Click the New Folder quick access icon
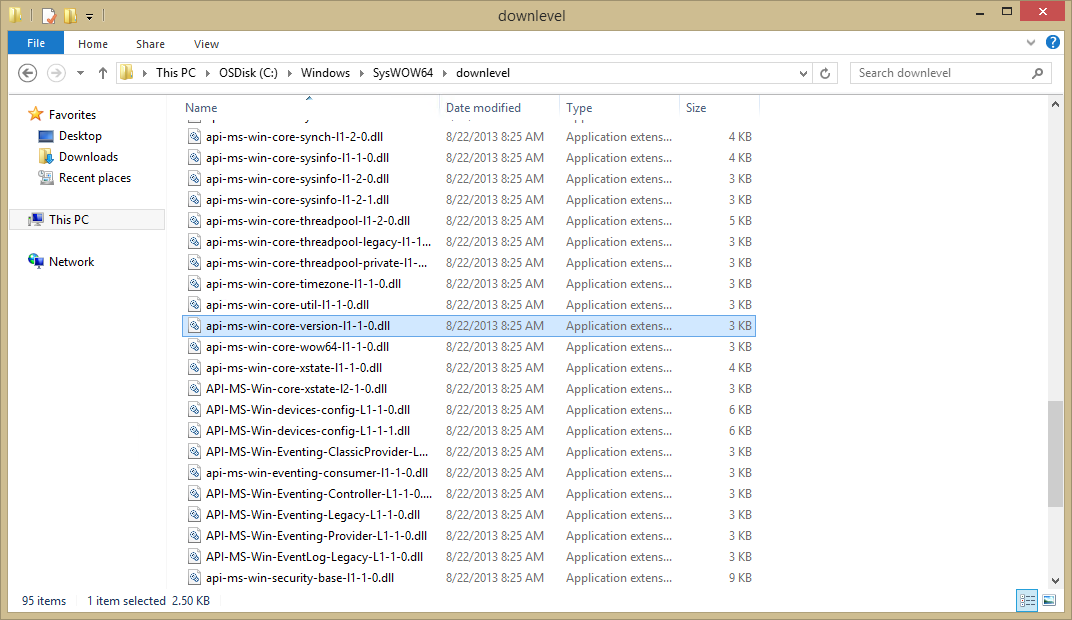 pyautogui.click(x=70, y=15)
